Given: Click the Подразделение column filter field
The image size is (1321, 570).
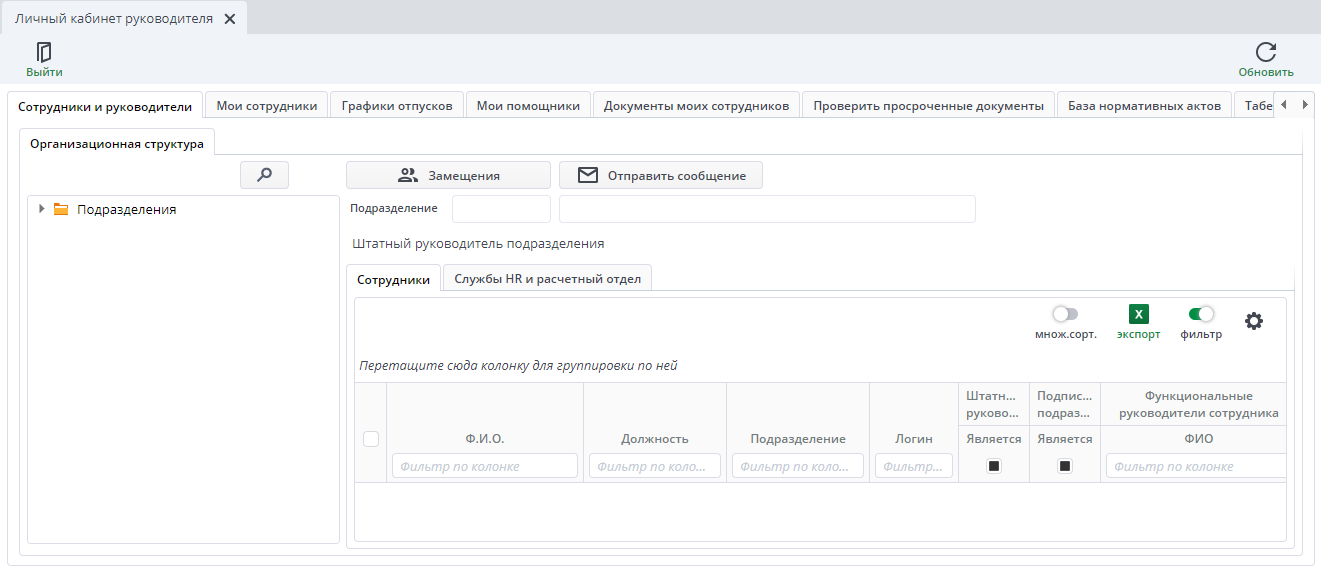Looking at the screenshot, I should coord(798,466).
